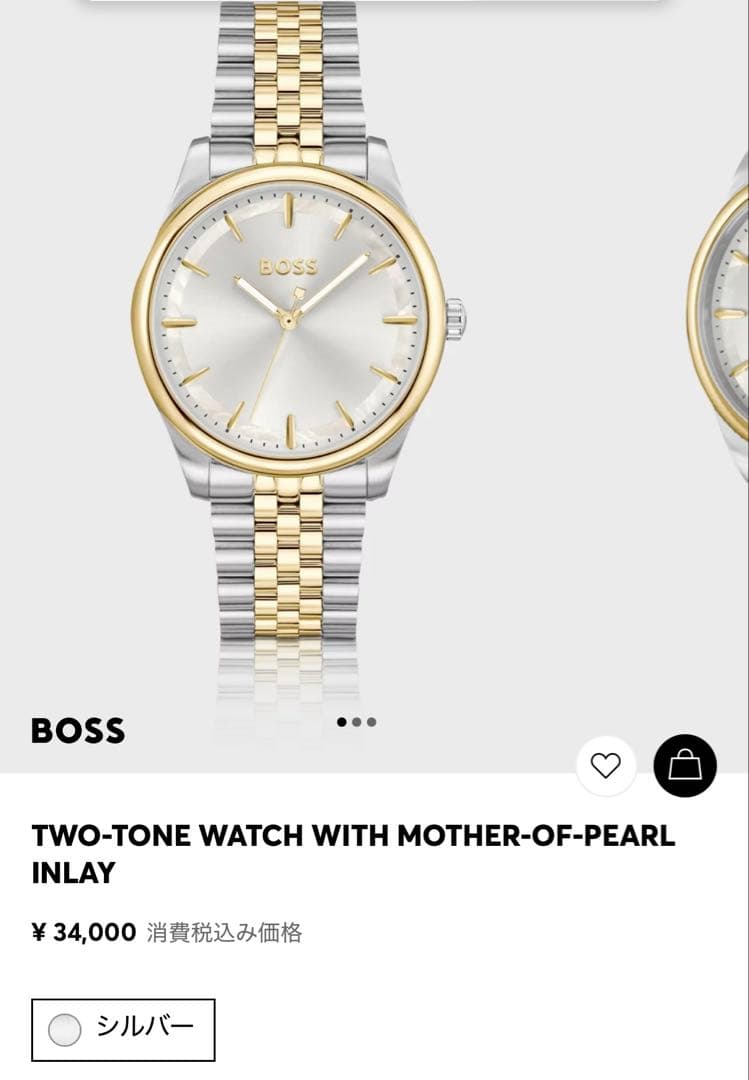Tap the black shopping bag icon

[x=685, y=766]
